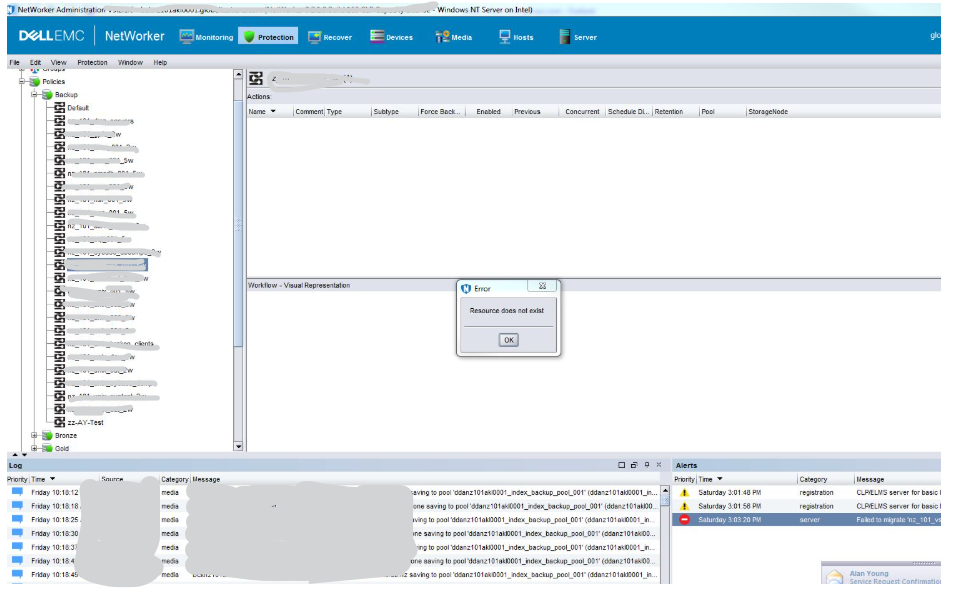Close the Log panel
The height and width of the screenshot is (591, 963).
pyautogui.click(x=659, y=465)
